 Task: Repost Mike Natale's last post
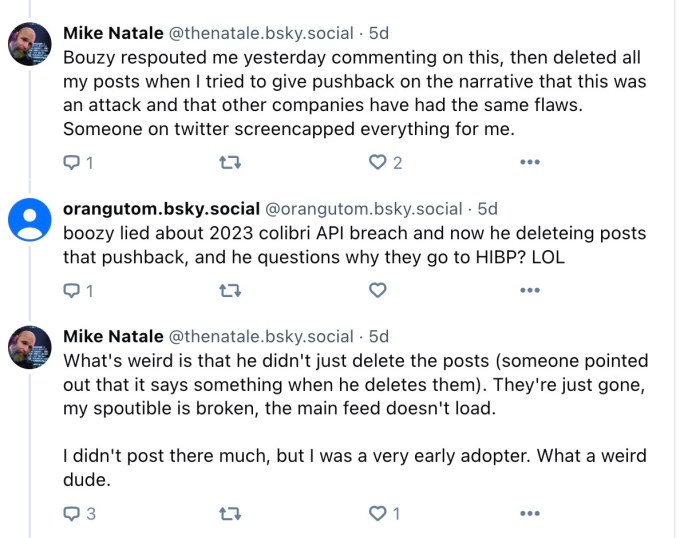tap(230, 514)
